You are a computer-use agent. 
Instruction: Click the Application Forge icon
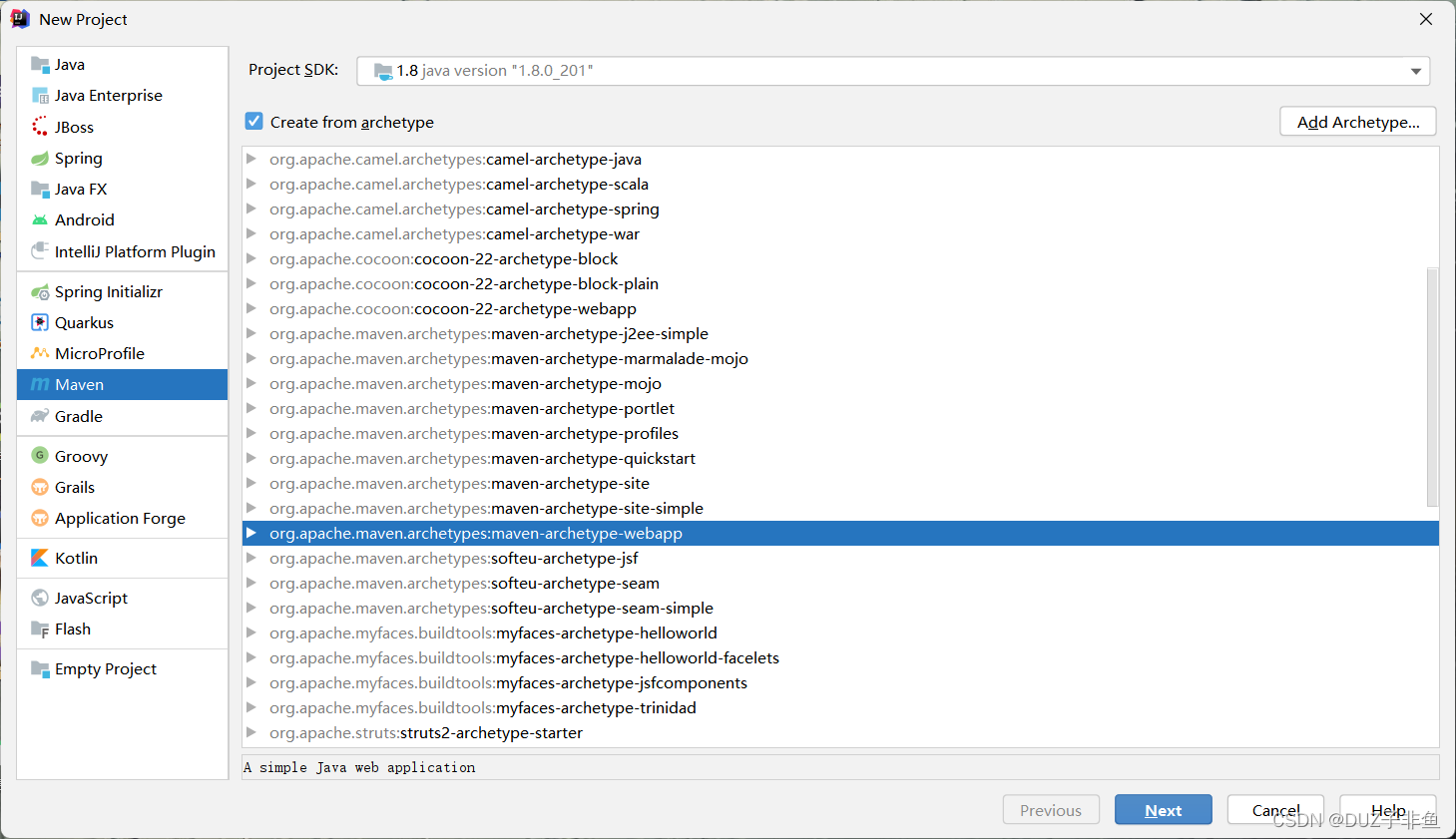[40, 518]
